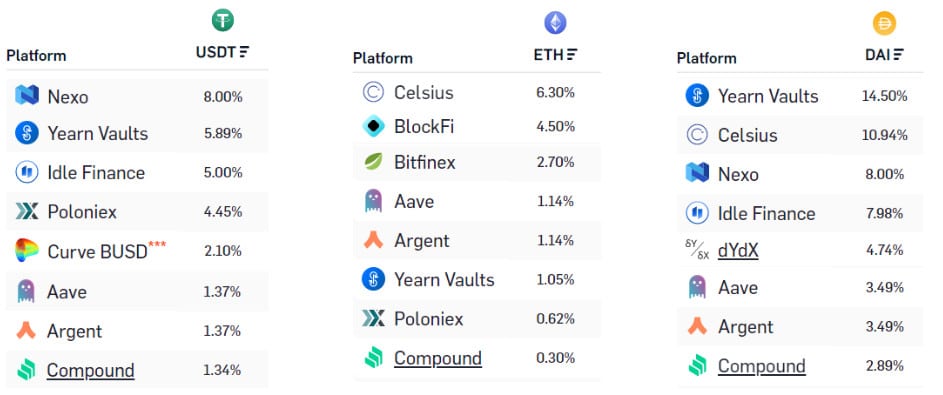Click the Tether coin icon above USDT
This screenshot has width=943, height=395.
point(223,20)
